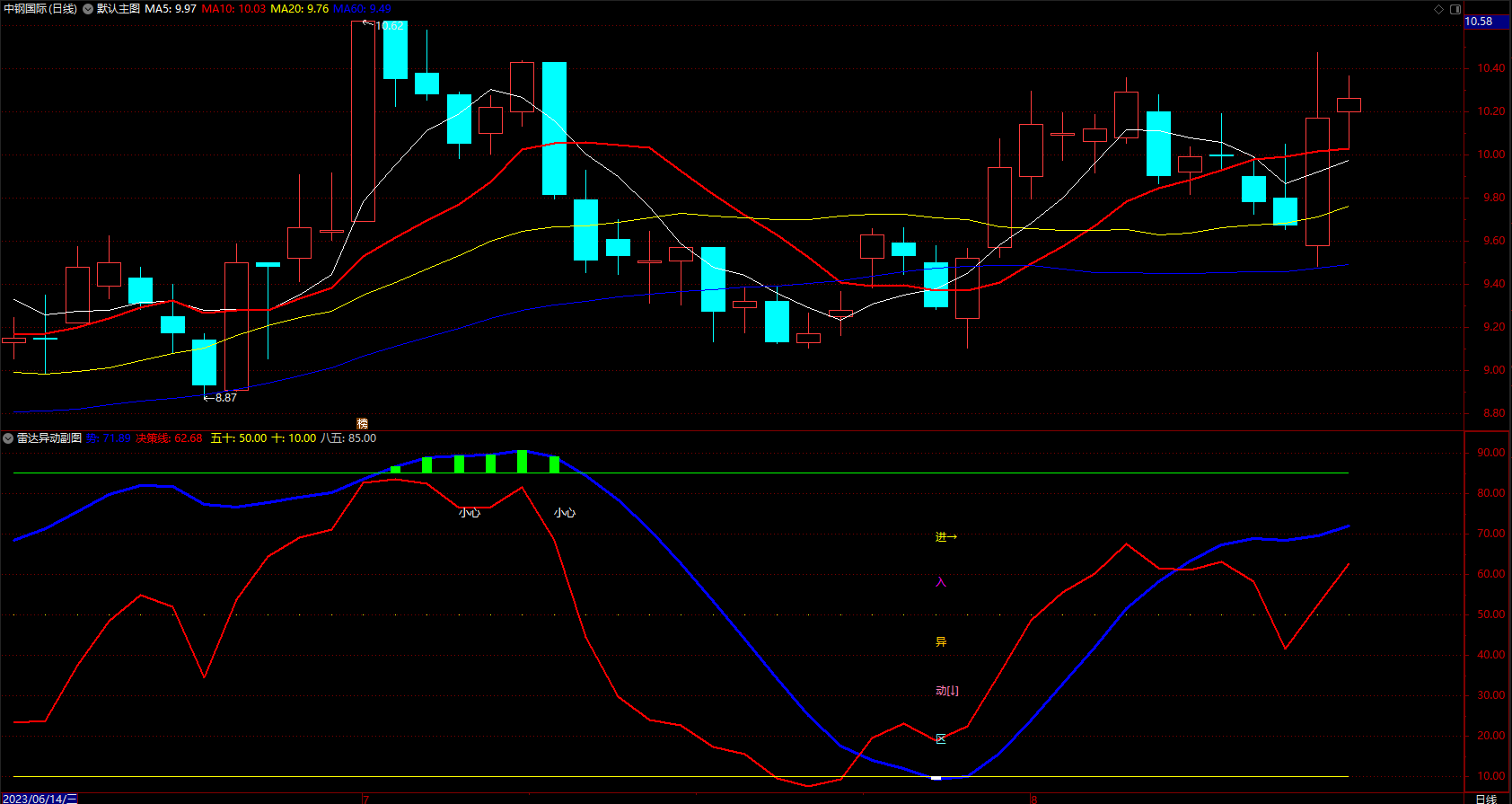Click the diamond icon at top right
The image size is (1512, 804).
(1438, 9)
